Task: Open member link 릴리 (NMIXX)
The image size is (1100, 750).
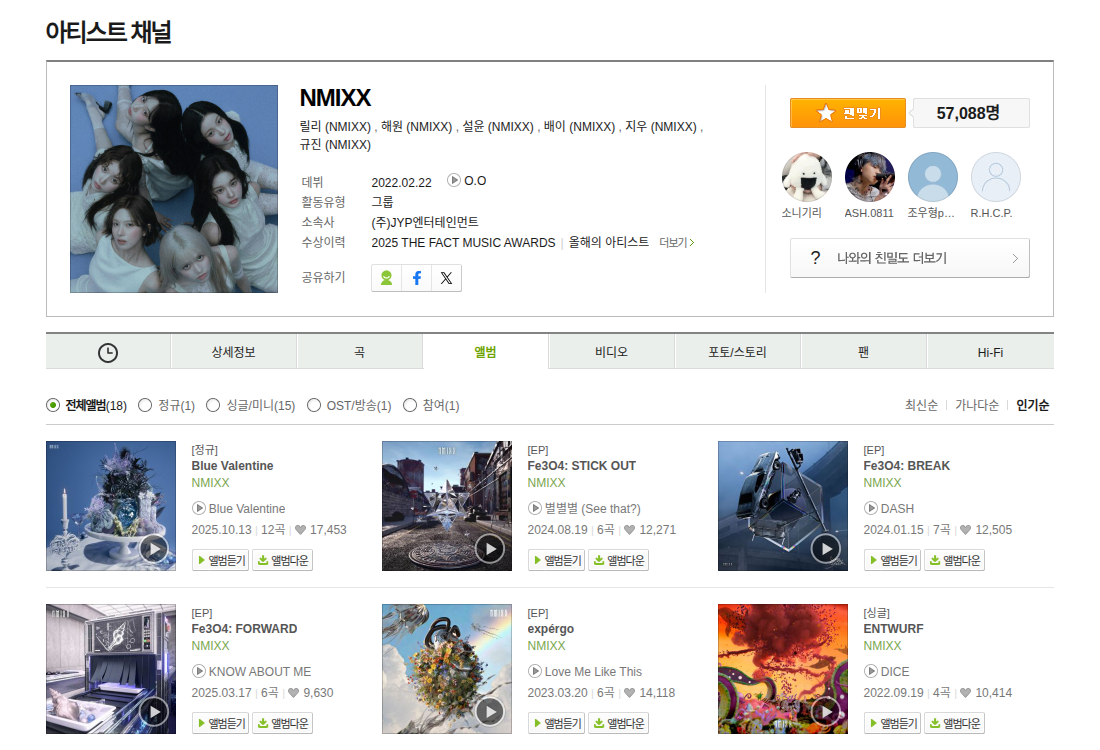Action: pyautogui.click(x=335, y=126)
